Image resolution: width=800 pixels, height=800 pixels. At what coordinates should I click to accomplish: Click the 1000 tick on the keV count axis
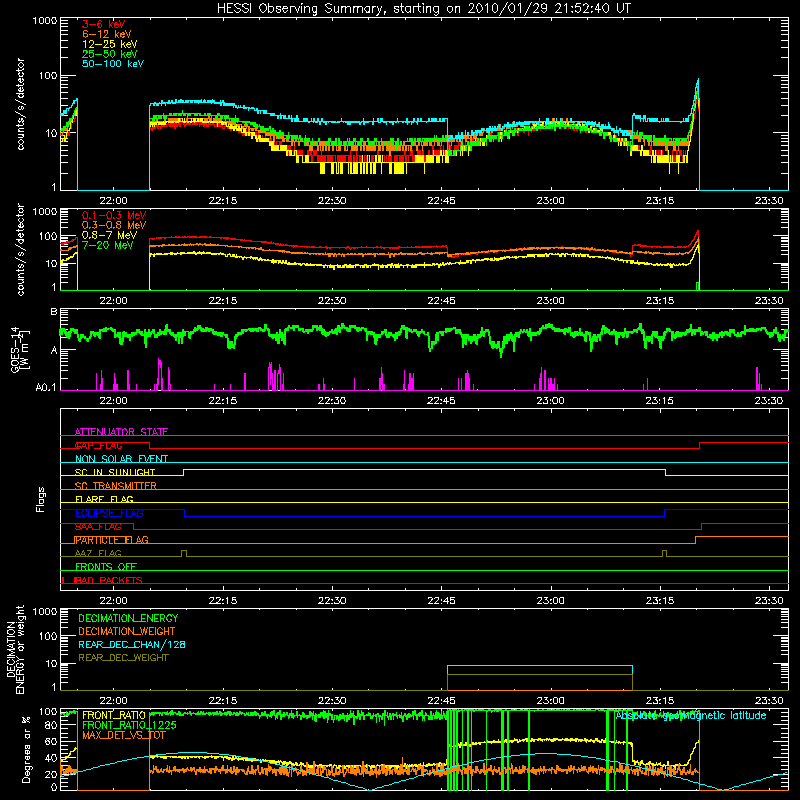point(44,21)
